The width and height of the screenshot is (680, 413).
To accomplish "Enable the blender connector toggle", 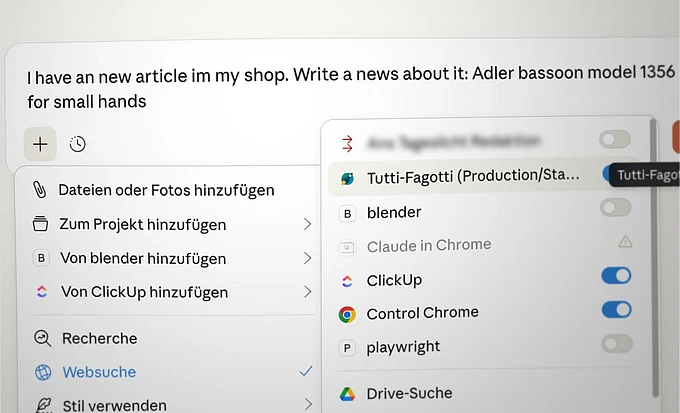I will point(615,207).
